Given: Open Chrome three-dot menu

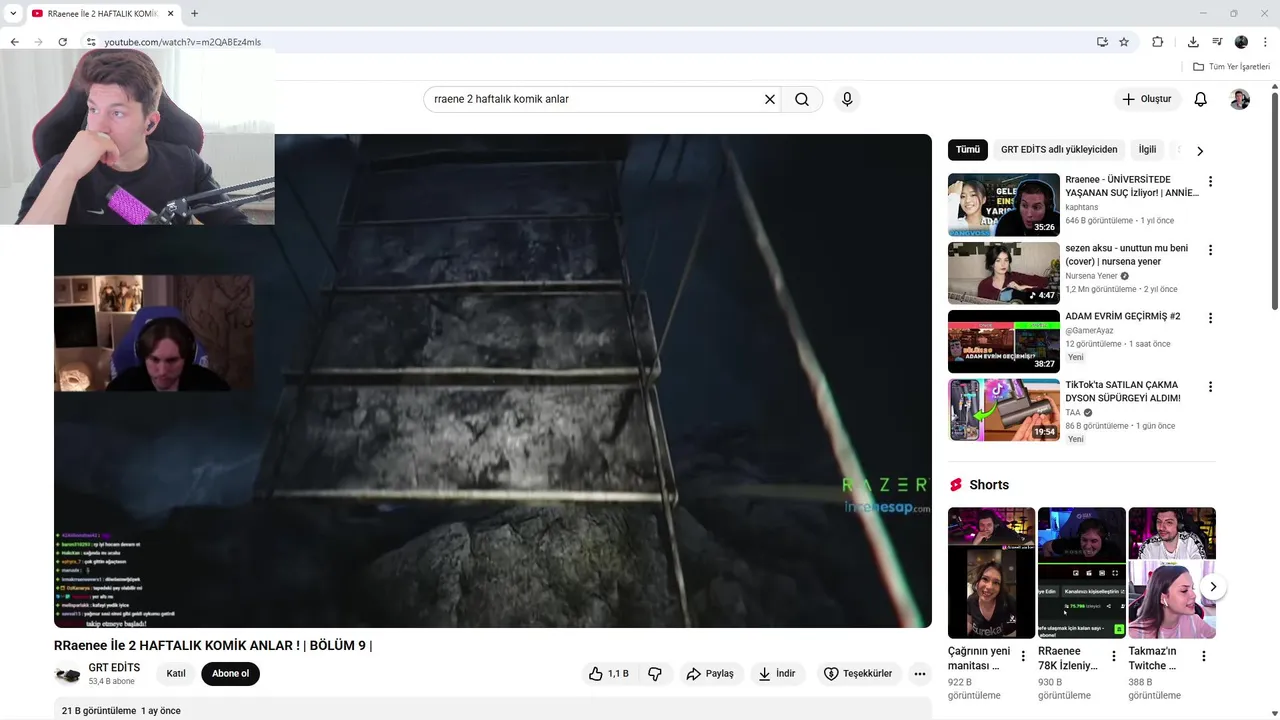Looking at the screenshot, I should pyautogui.click(x=1265, y=42).
